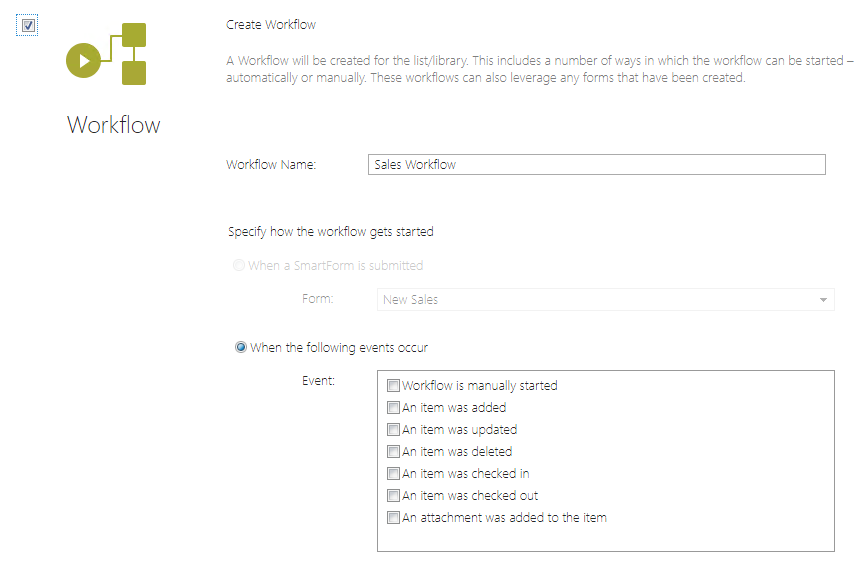
Task: Click the large Workflow heading text
Action: [113, 125]
